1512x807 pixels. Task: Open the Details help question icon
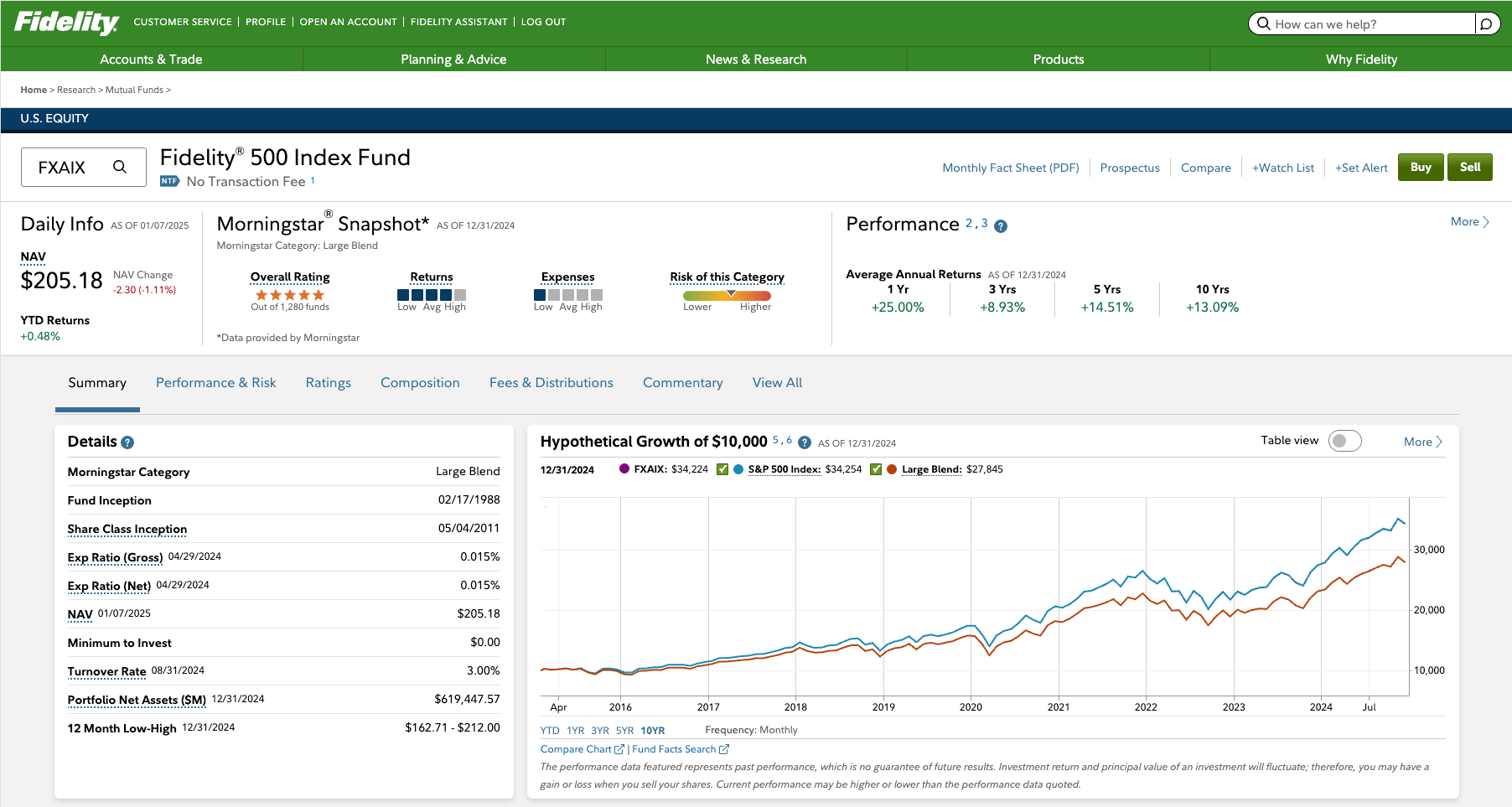point(127,442)
